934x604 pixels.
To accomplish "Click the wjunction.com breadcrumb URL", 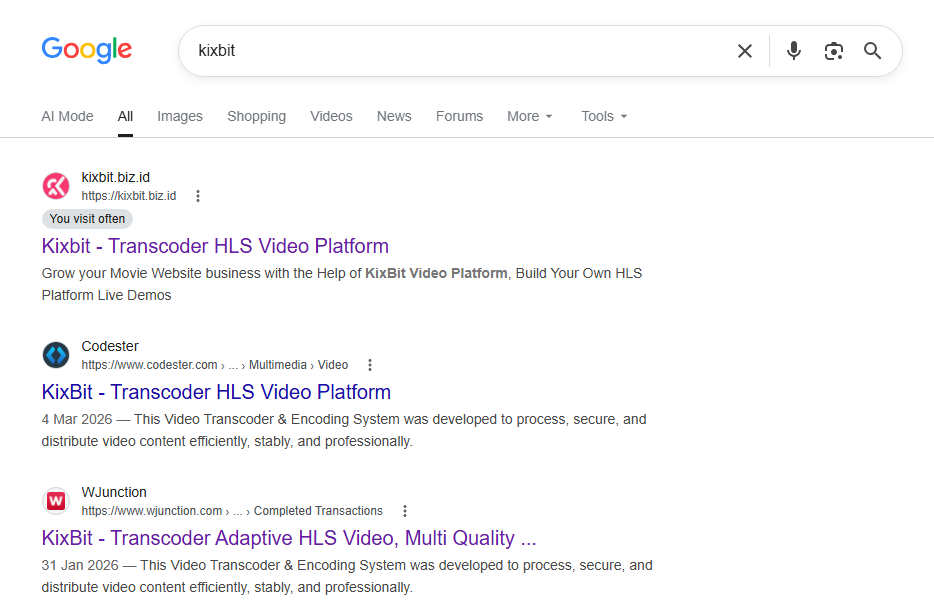I will (232, 511).
